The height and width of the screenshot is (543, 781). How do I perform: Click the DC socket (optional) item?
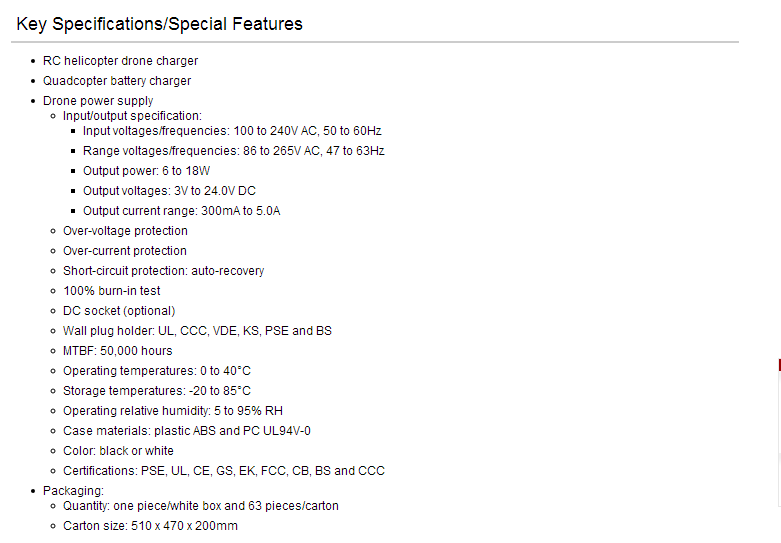[119, 310]
